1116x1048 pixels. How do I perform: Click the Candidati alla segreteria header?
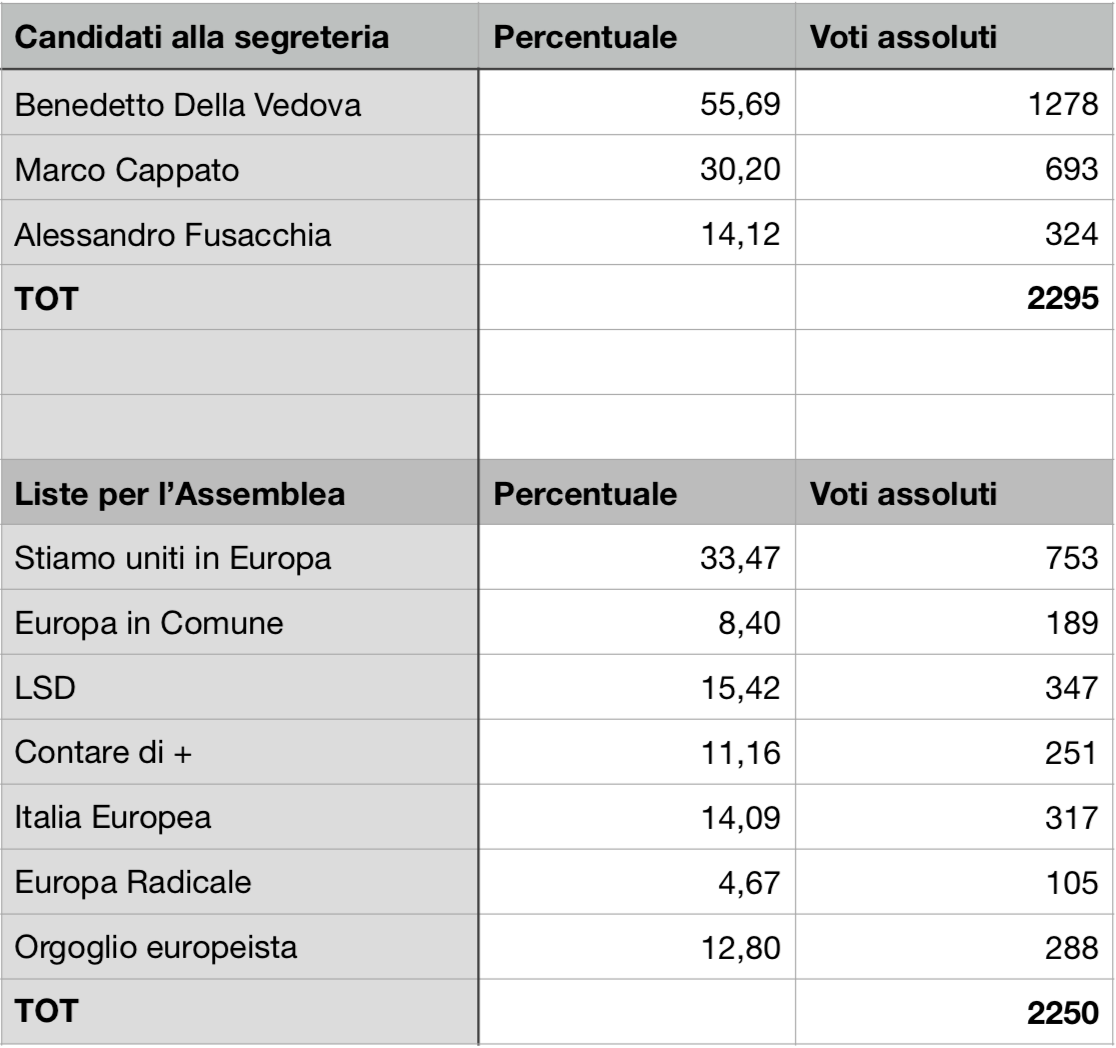click(x=240, y=36)
